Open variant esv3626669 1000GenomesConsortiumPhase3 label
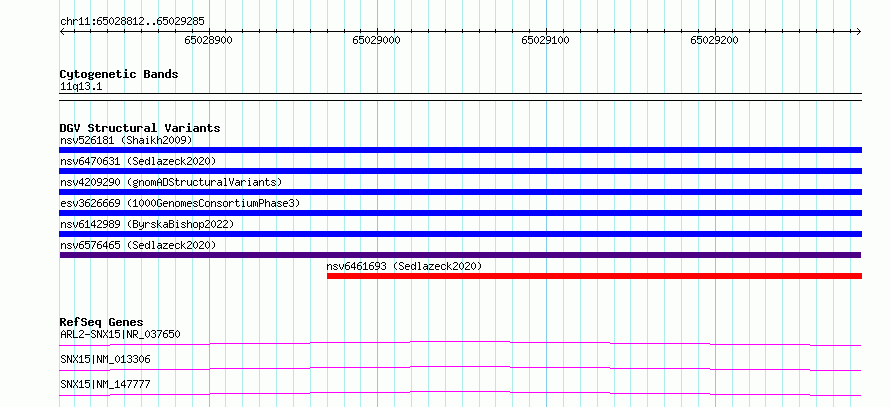This screenshot has width=890, height=407. point(180,203)
